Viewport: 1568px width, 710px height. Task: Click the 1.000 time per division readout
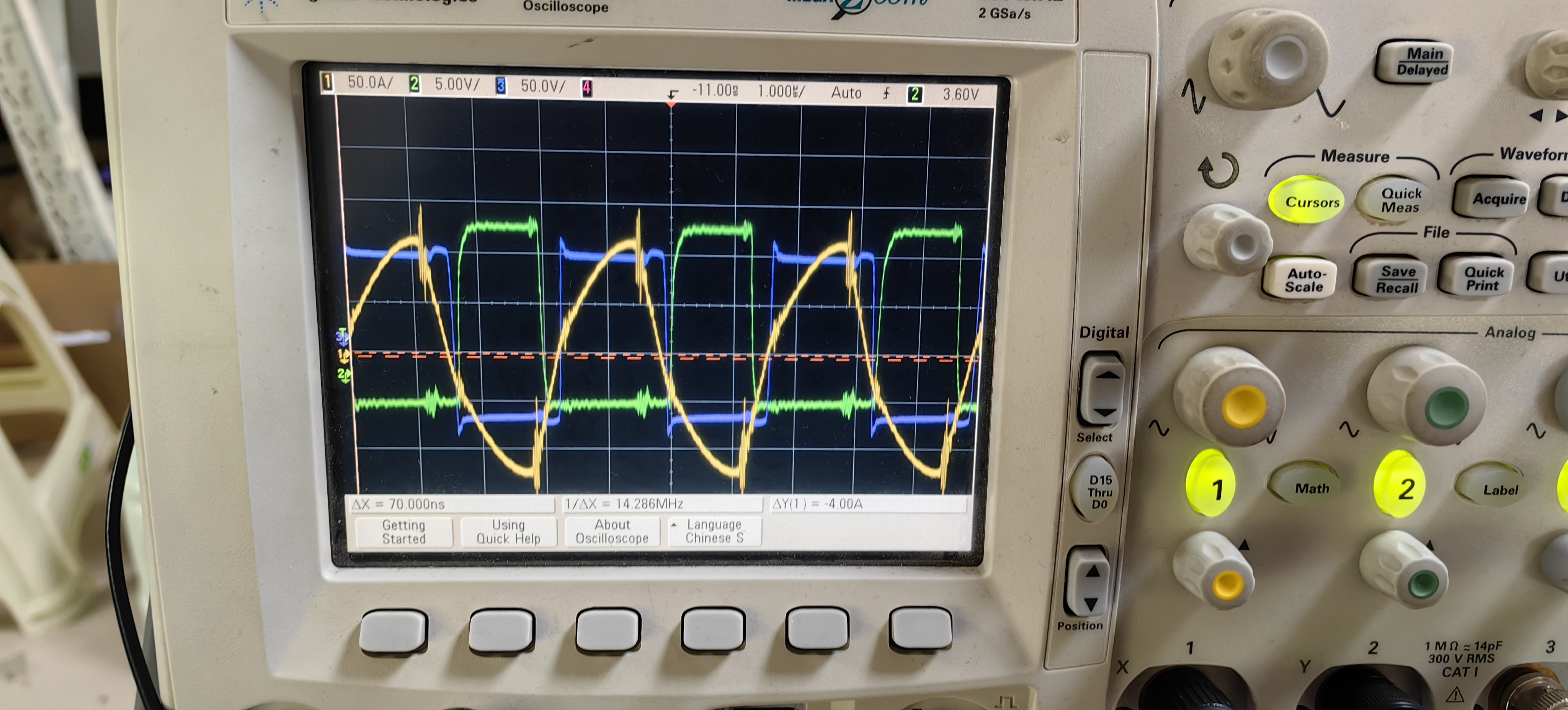(x=781, y=91)
